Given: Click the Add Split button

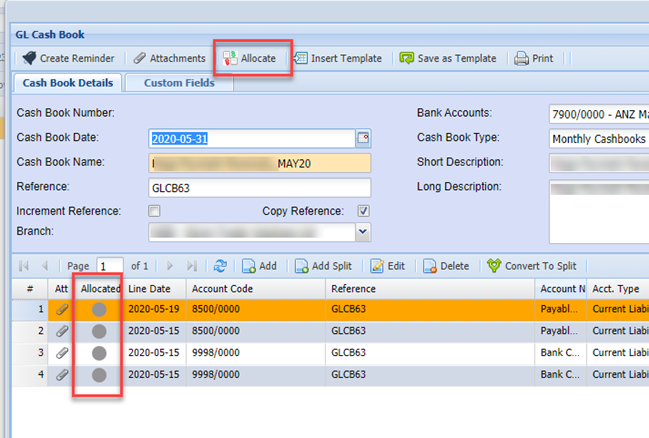Looking at the screenshot, I should pyautogui.click(x=326, y=266).
